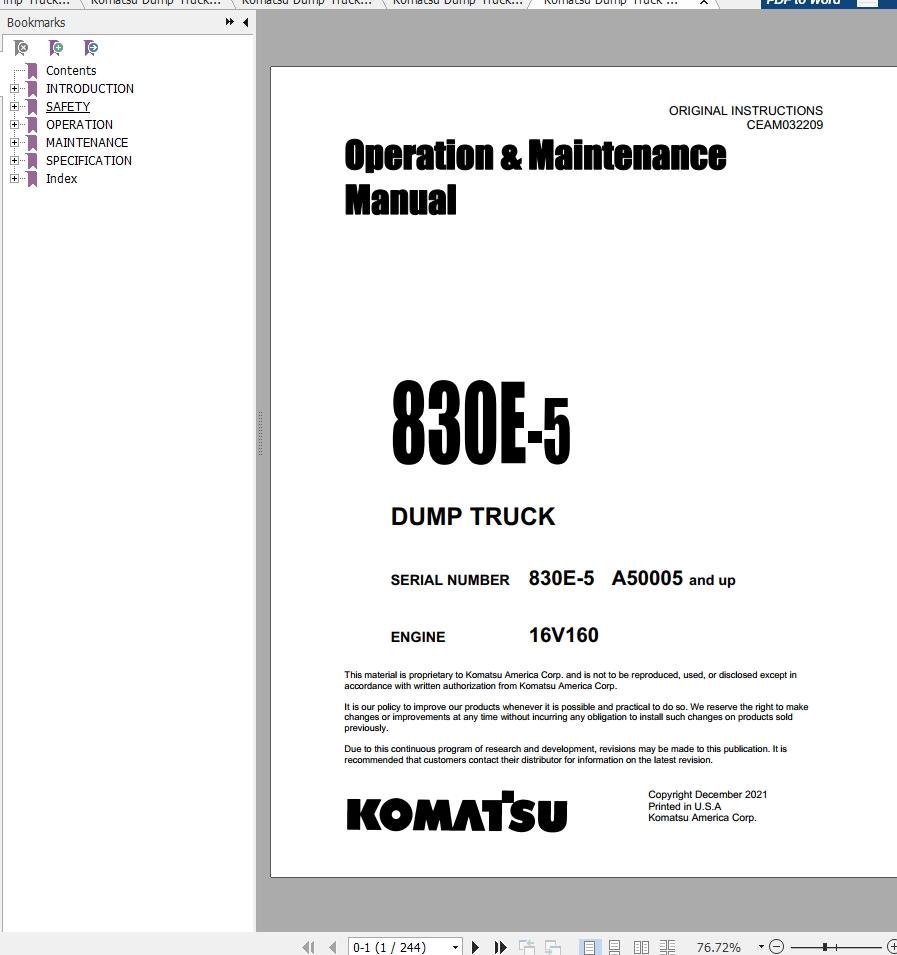Select continuous page view mode
This screenshot has width=897, height=955.
pyautogui.click(x=614, y=947)
